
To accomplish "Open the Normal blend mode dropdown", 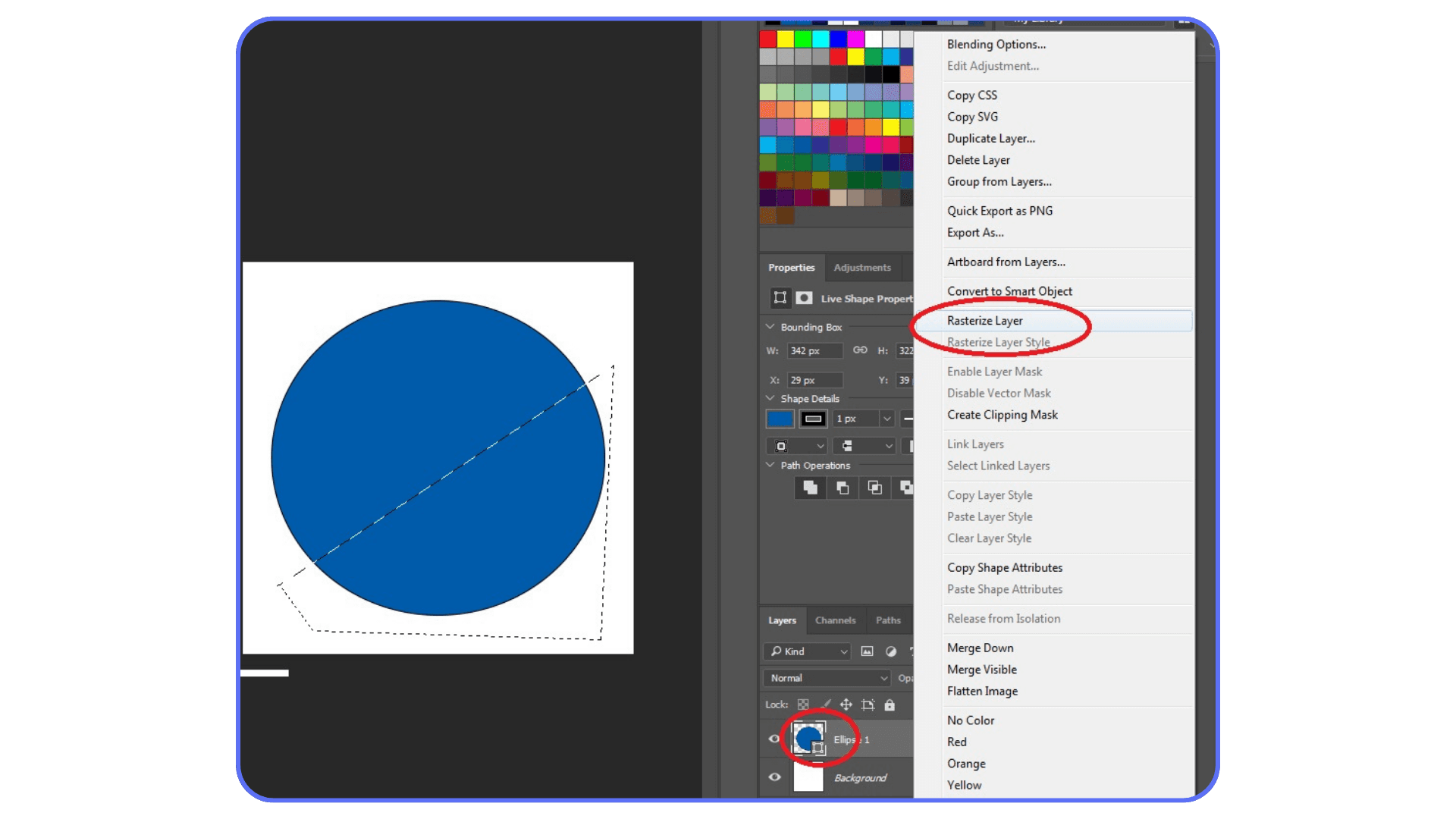I will coord(826,678).
